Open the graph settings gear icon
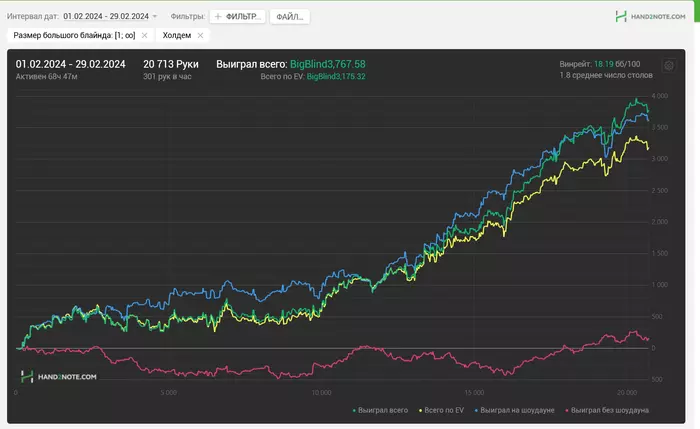Screen dimensions: 700x429 [668, 66]
